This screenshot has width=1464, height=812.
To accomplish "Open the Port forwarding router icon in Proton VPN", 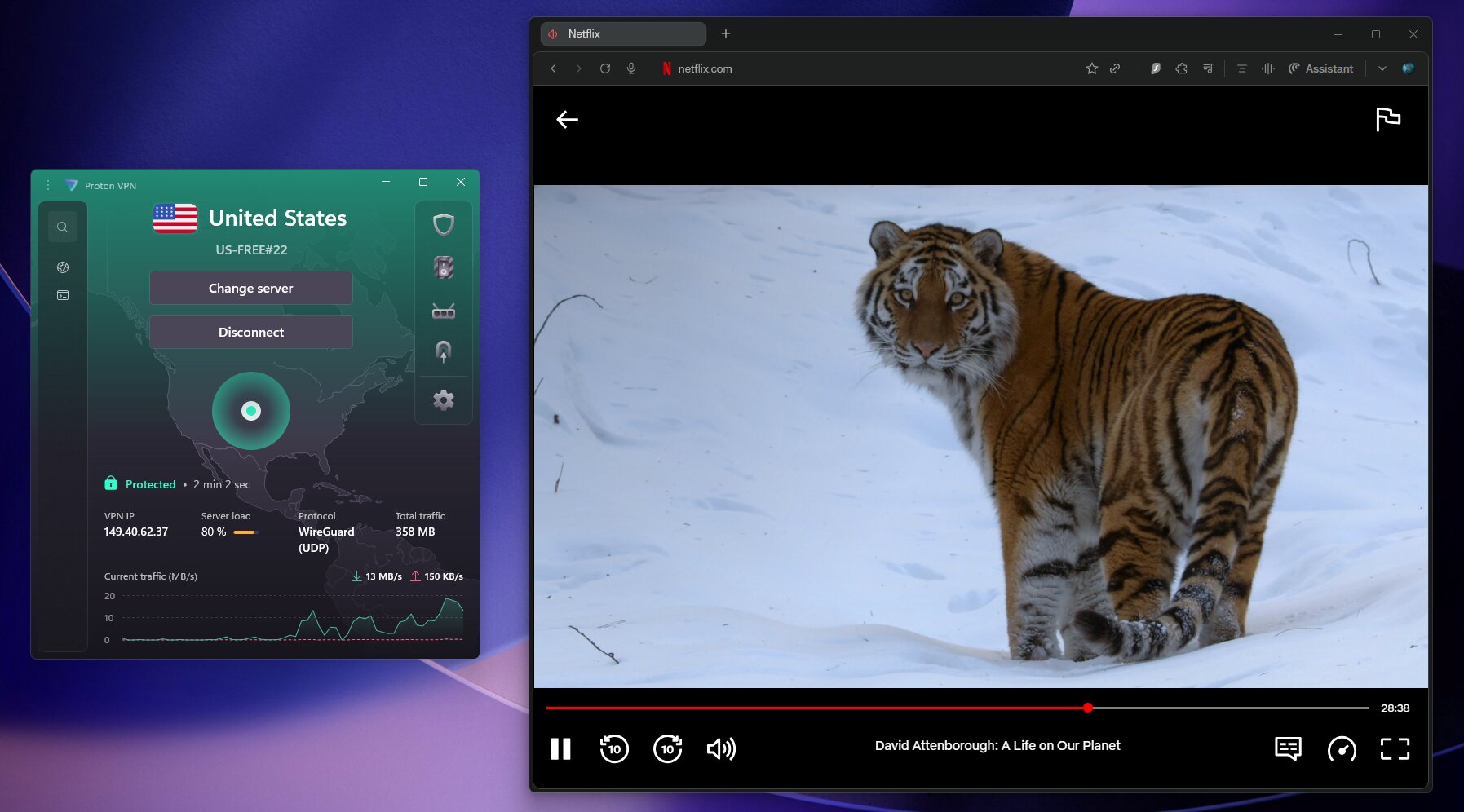I will click(x=444, y=311).
